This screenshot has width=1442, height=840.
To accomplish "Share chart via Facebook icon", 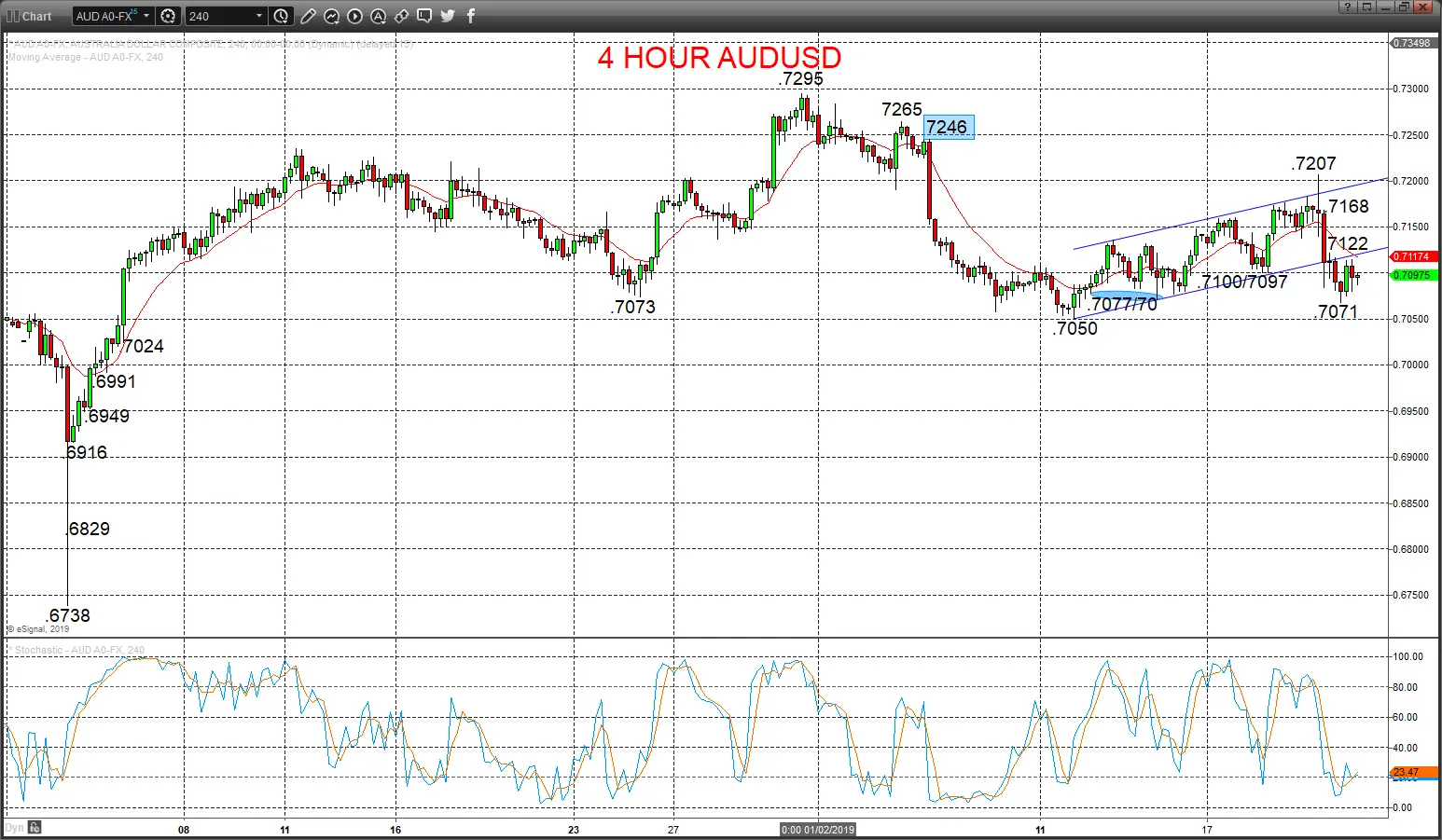I will [471, 16].
